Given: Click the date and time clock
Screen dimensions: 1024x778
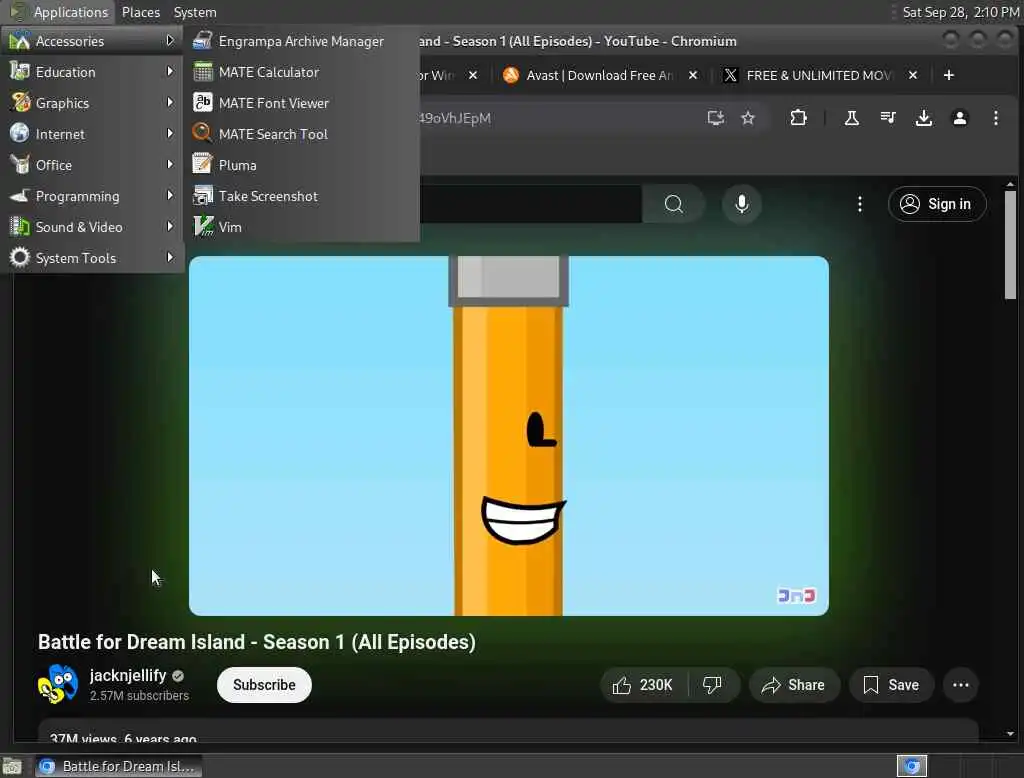Looking at the screenshot, I should click(961, 12).
